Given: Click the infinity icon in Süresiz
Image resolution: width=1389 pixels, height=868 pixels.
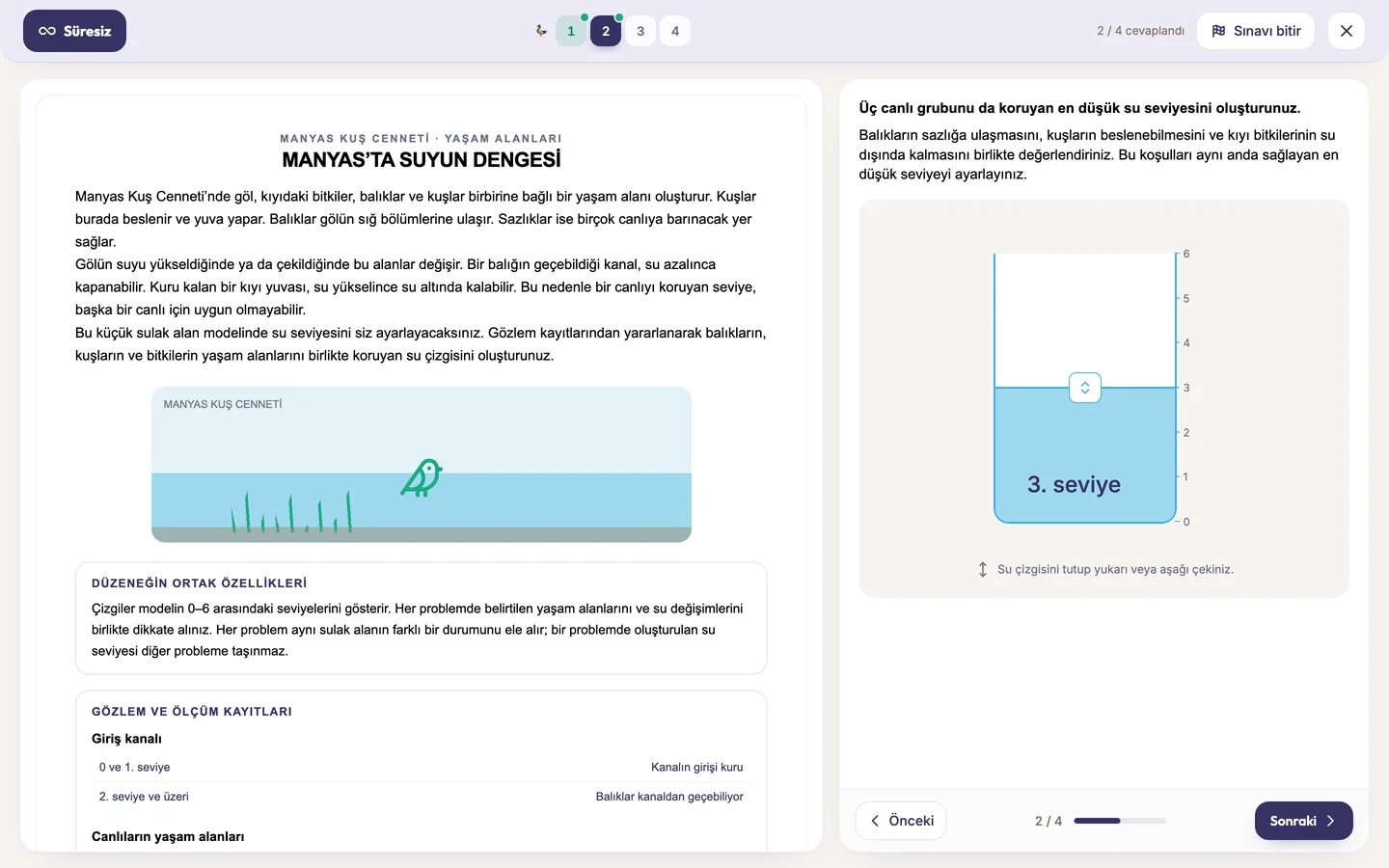Looking at the screenshot, I should click(47, 31).
